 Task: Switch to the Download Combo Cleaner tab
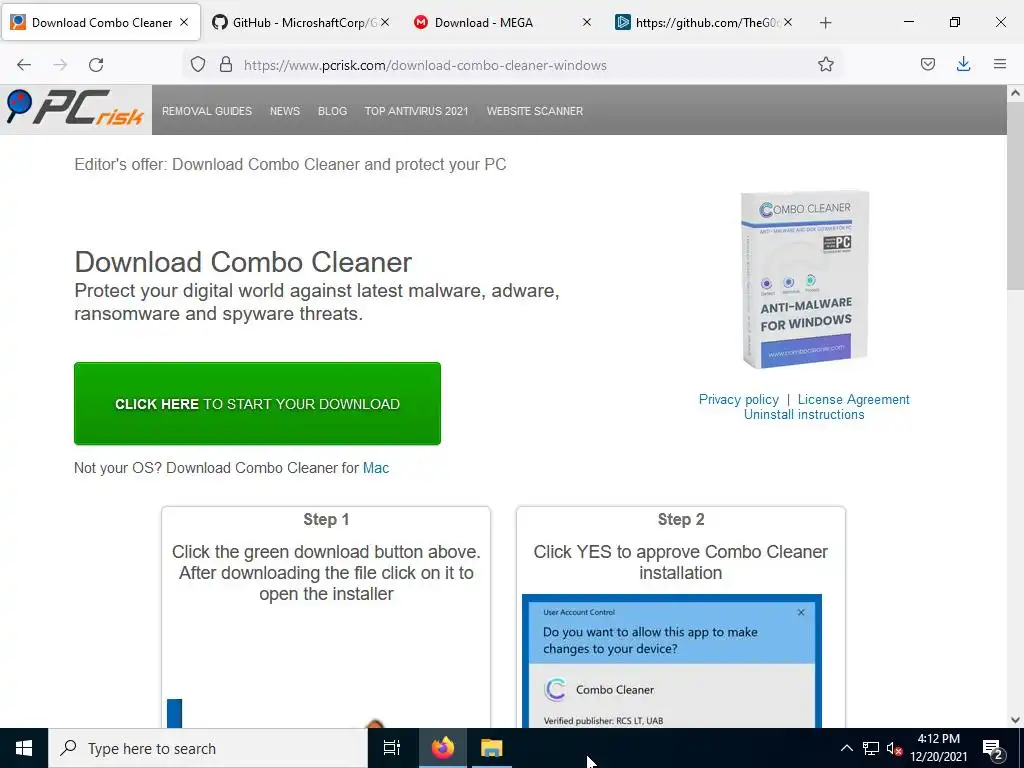[x=101, y=22]
